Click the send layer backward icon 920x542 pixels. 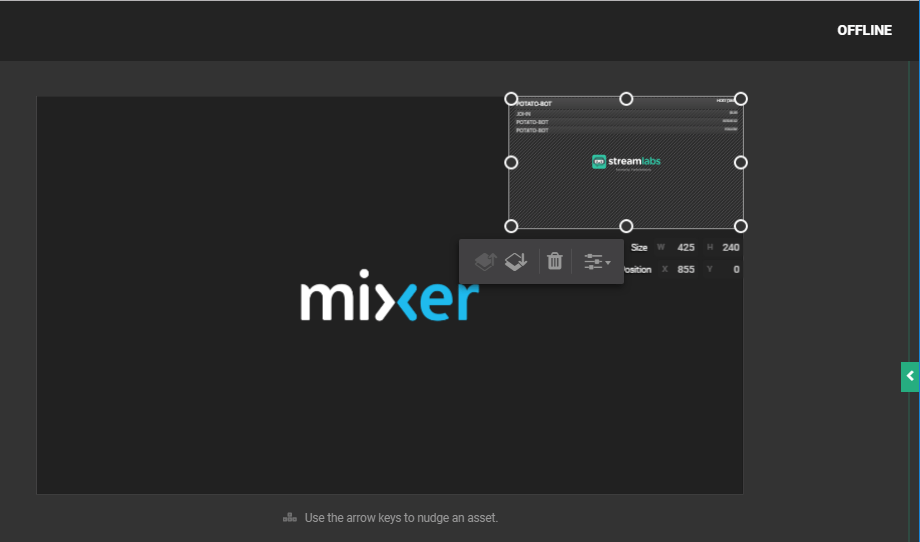516,261
